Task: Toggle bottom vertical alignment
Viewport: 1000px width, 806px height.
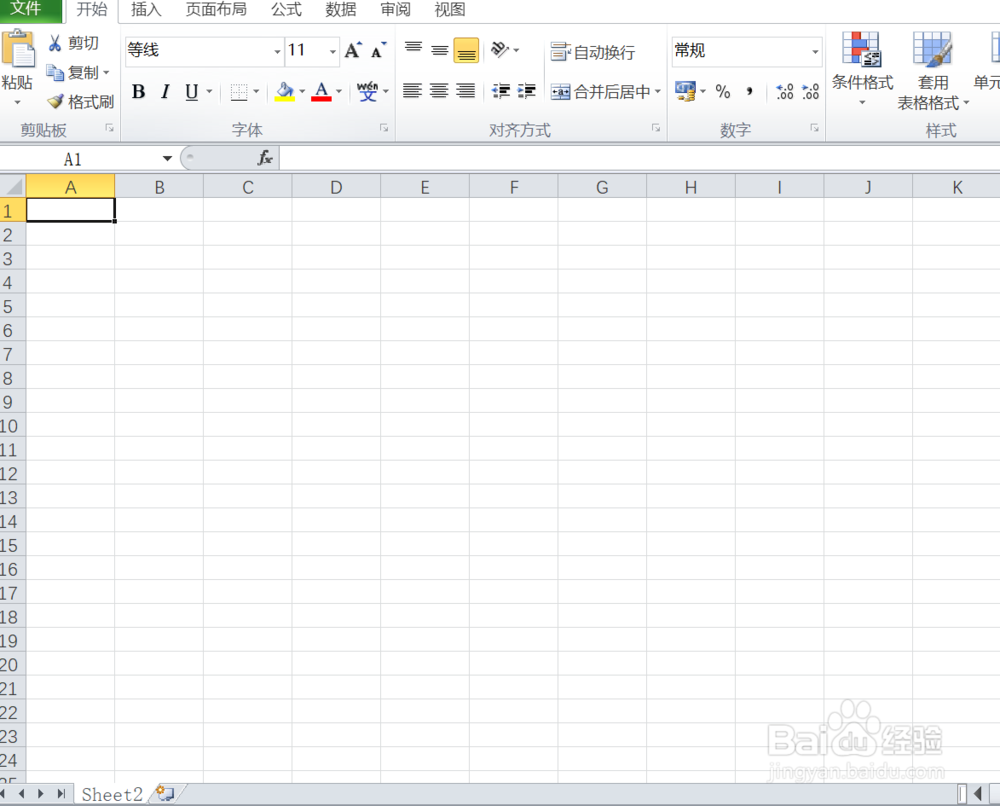Action: click(x=466, y=50)
